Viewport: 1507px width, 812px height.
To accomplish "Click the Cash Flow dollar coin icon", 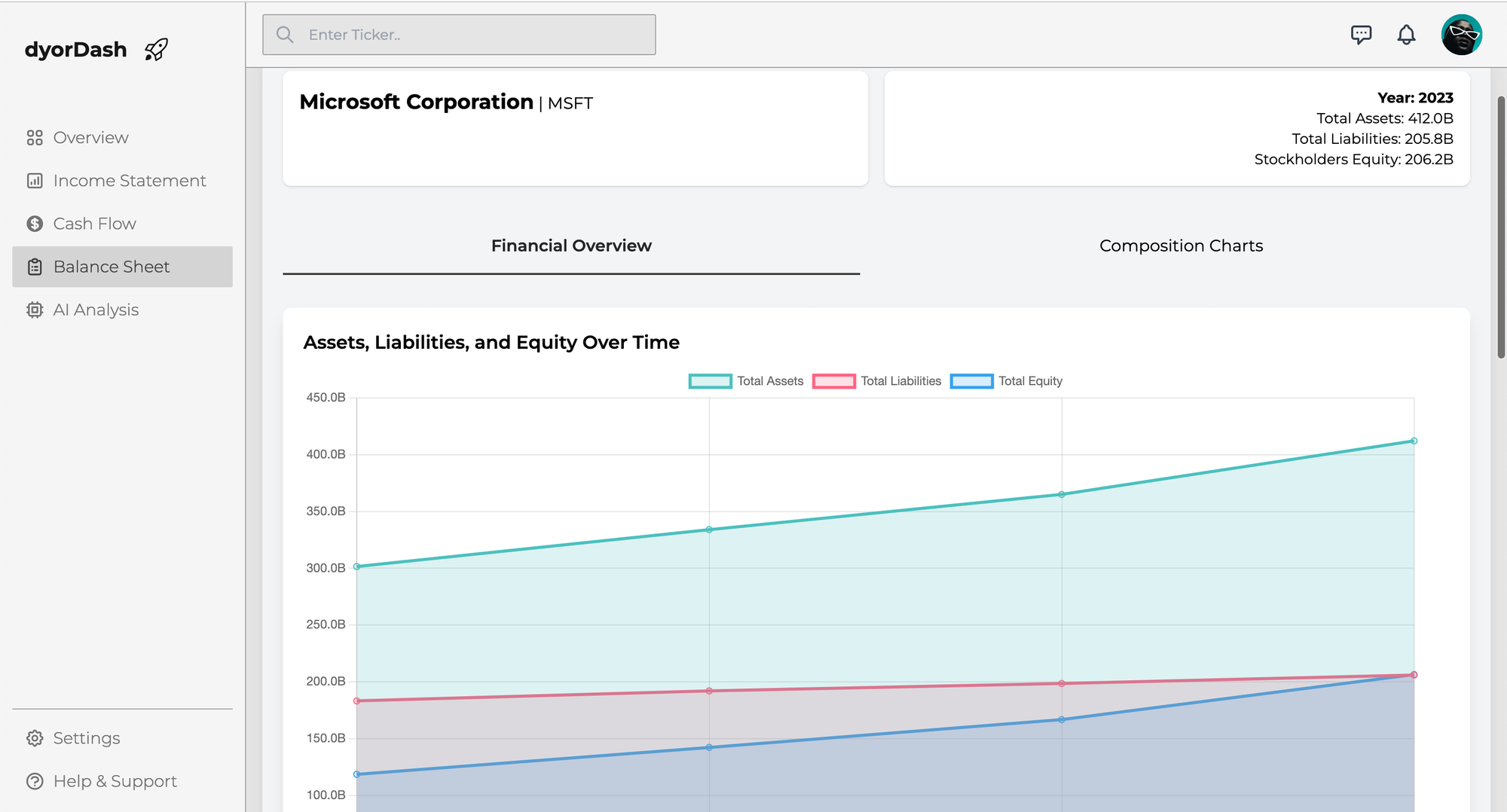I will coord(35,224).
